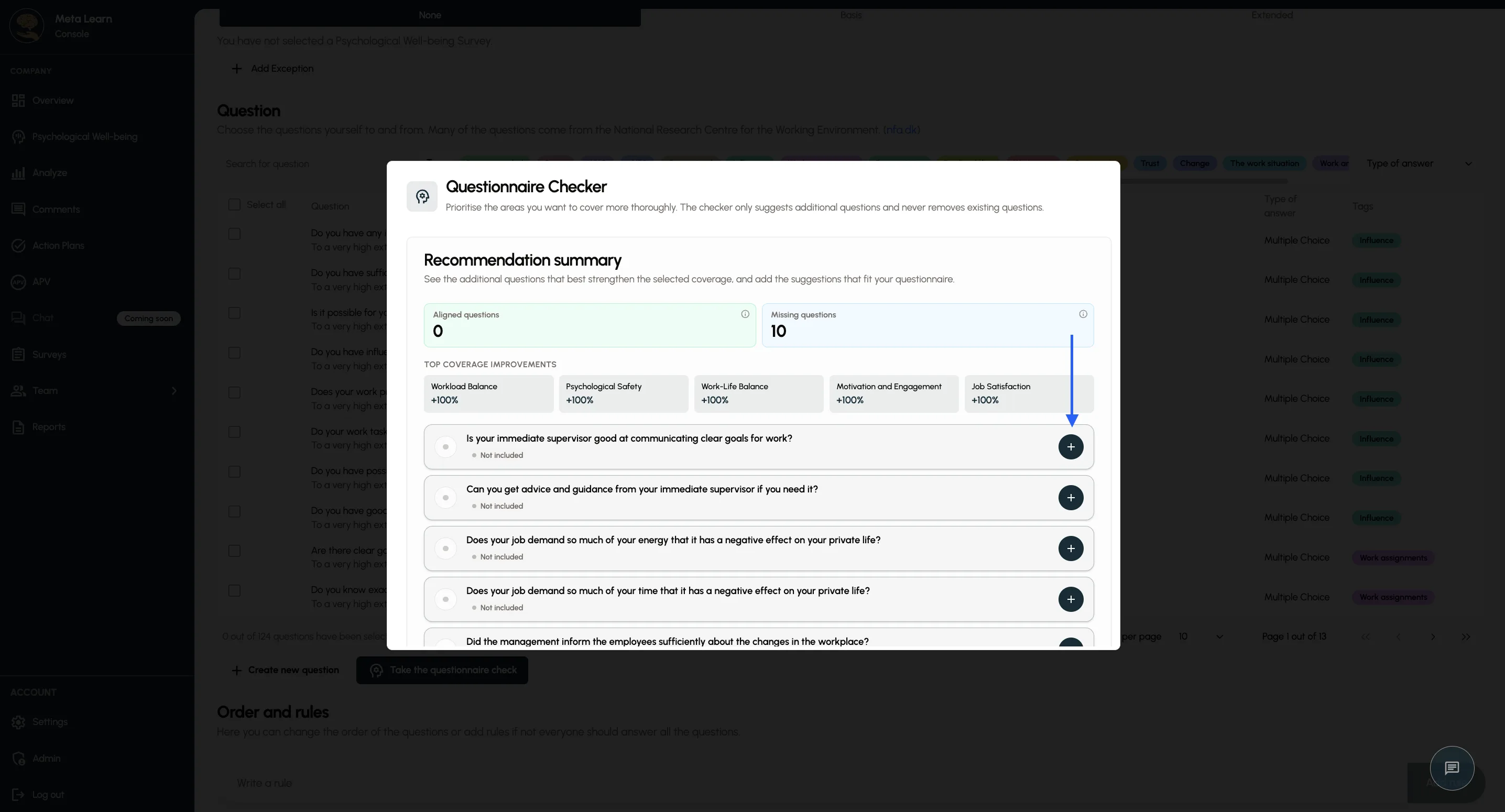Click the Meta Learn logo avatar
Screen dimensions: 1505x812
click(27, 26)
